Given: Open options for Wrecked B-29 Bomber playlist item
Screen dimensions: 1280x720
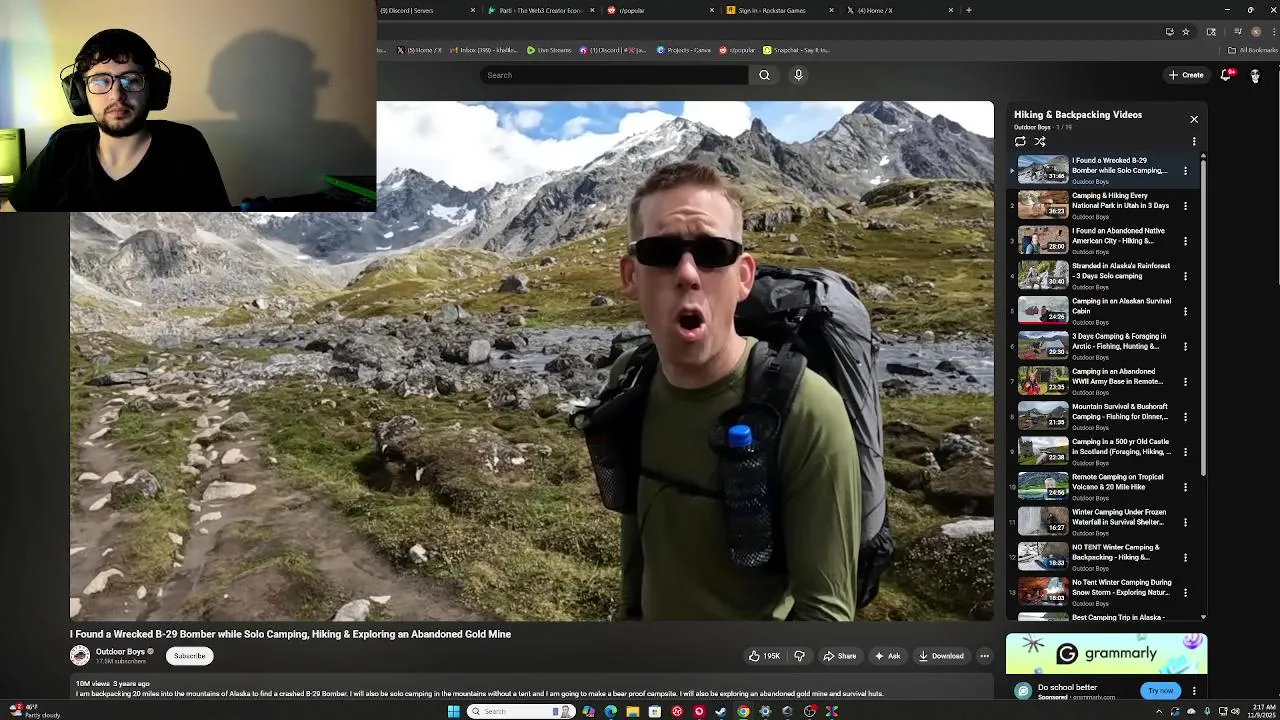Looking at the screenshot, I should click(1186, 171).
